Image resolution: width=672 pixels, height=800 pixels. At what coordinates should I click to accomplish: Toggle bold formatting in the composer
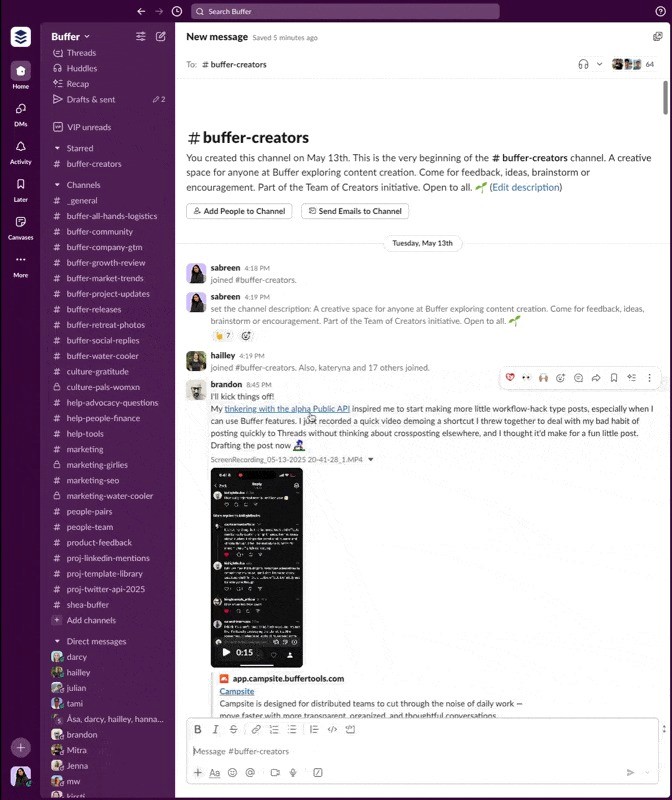(198, 730)
